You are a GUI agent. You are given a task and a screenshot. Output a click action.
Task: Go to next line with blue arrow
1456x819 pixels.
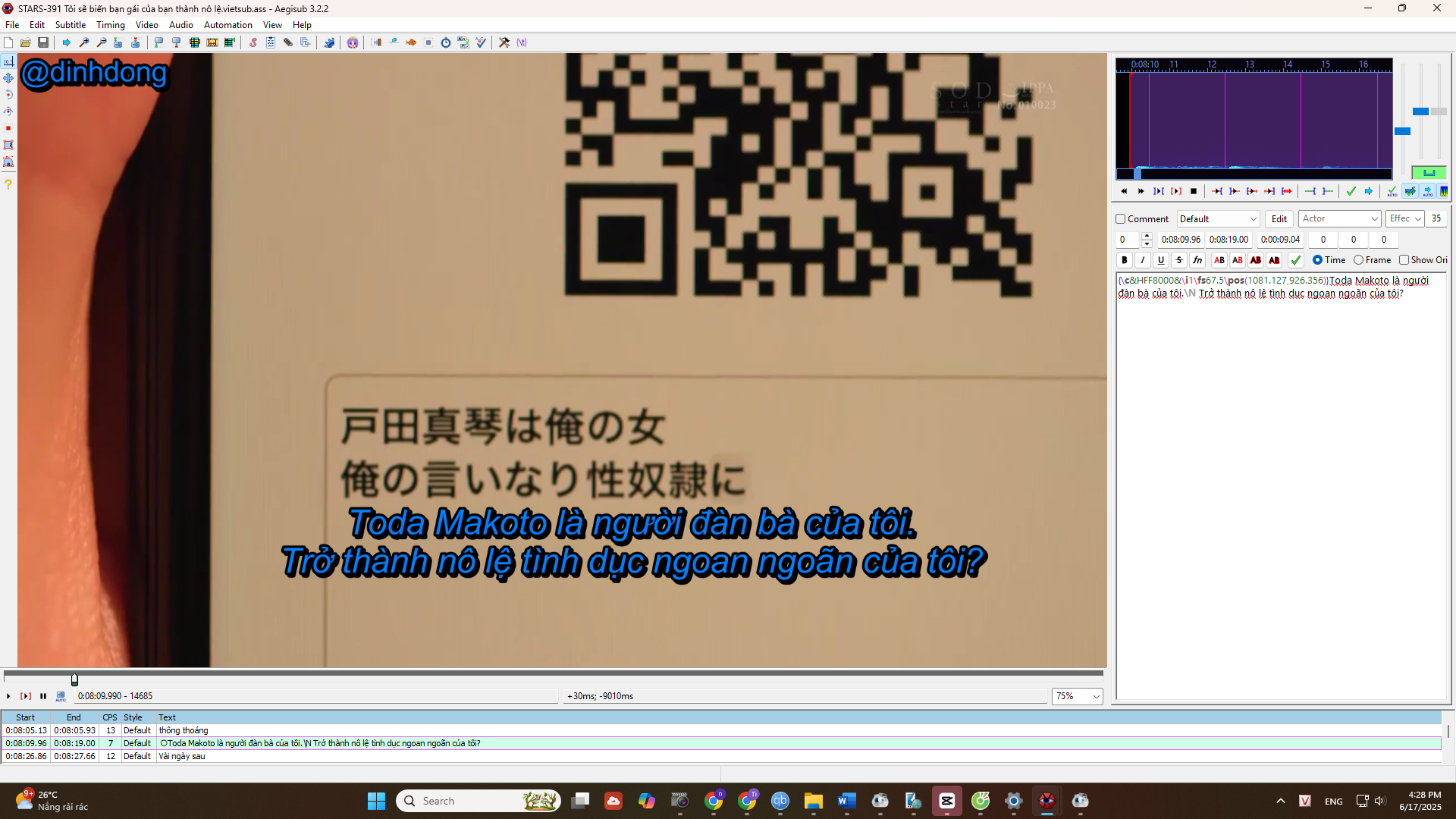1369,191
